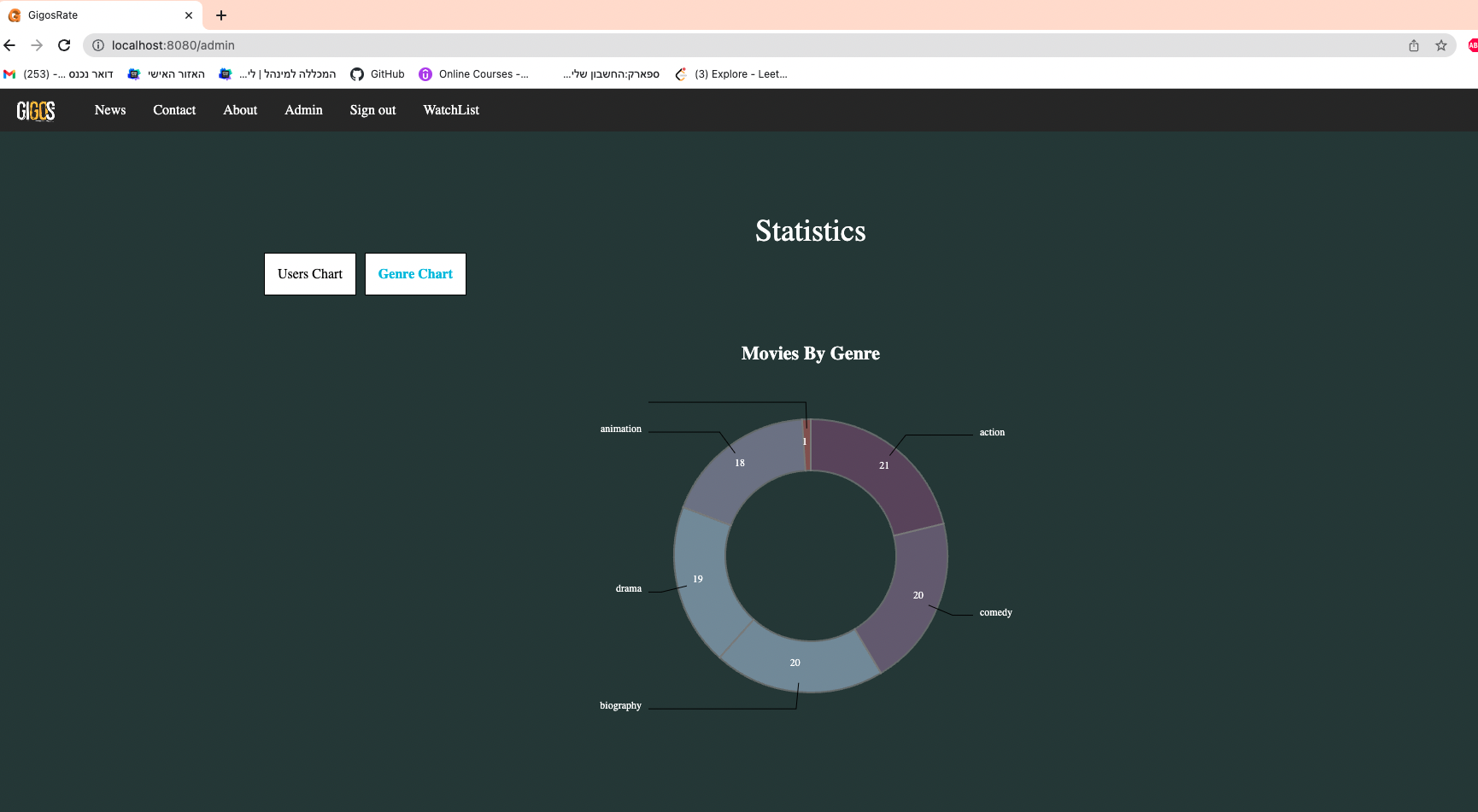
Task: Click the 'biography' chart label
Action: pos(620,706)
